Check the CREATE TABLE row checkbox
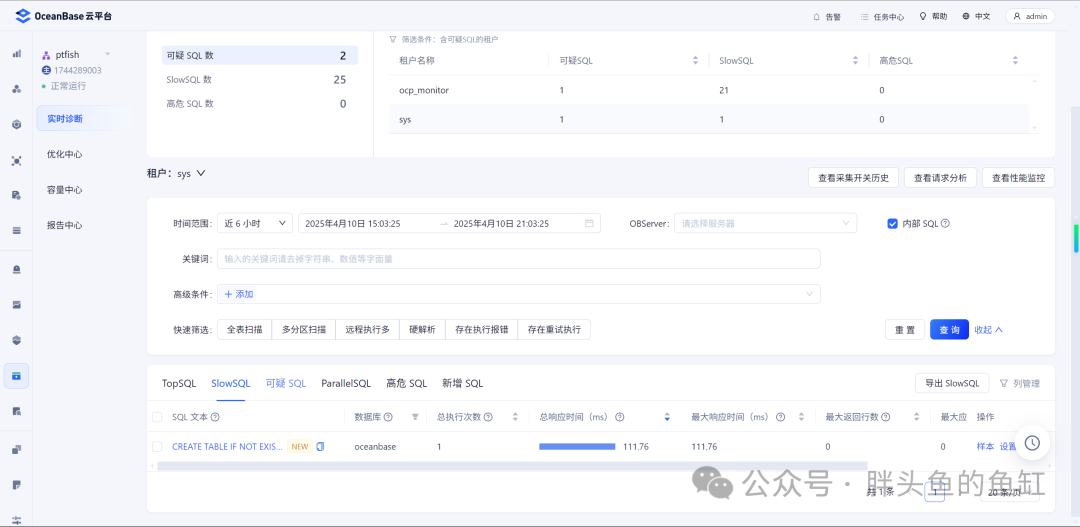 (x=157, y=446)
